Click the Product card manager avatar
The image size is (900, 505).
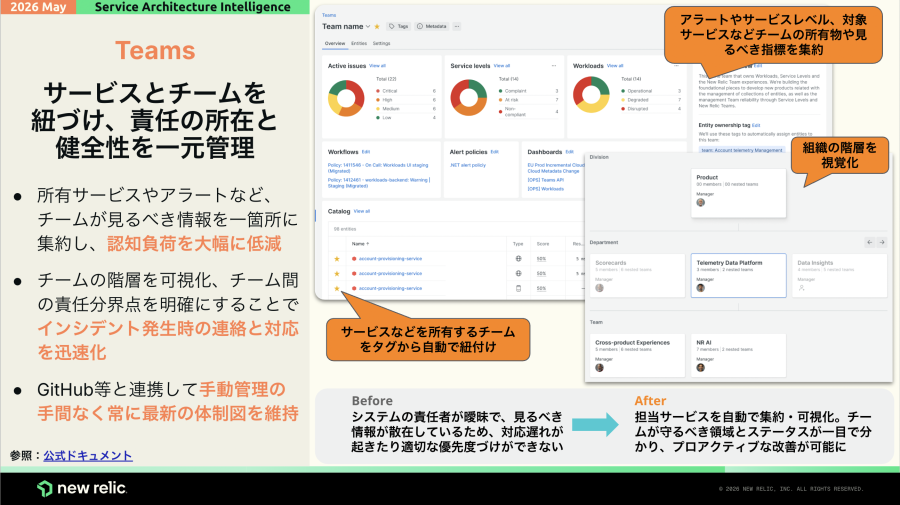(700, 202)
